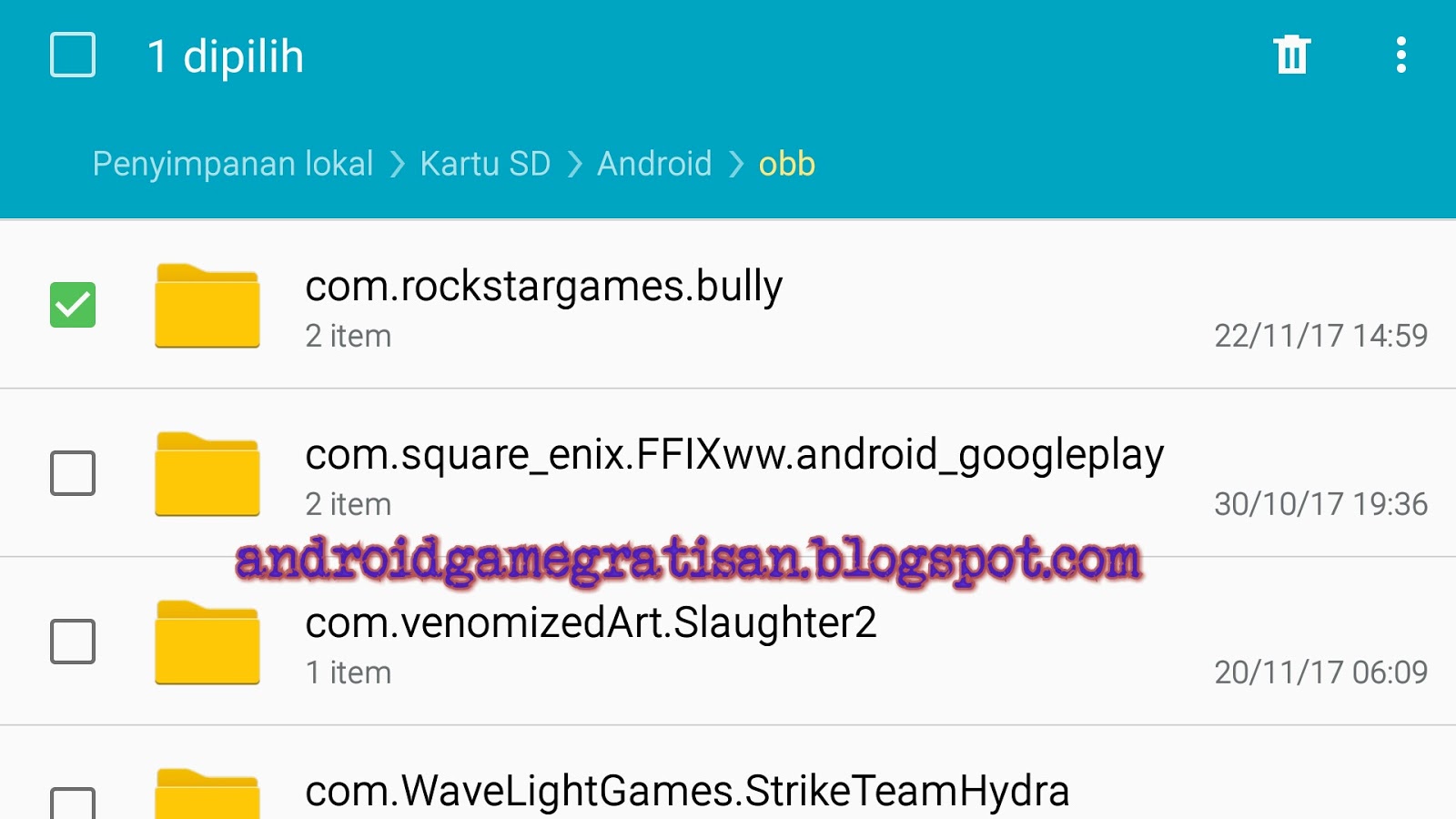Screen dimensions: 1456x819
Task: Open the three-dot overflow menu
Action: pos(1401,55)
